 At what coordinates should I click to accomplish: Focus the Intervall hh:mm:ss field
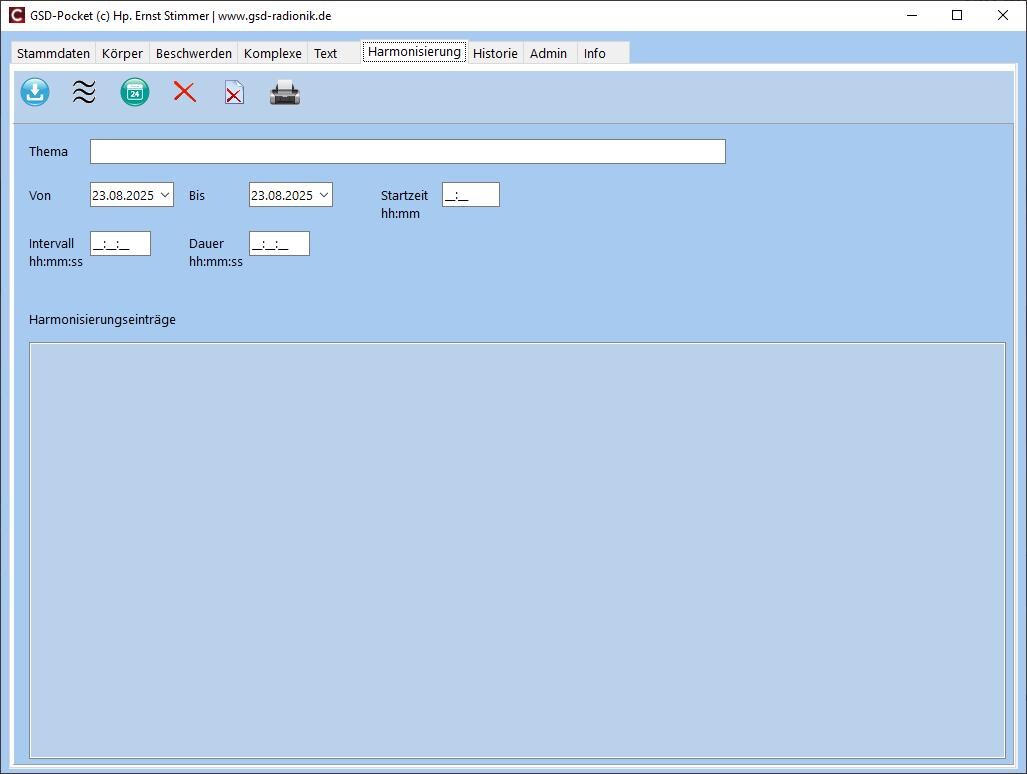click(x=121, y=244)
